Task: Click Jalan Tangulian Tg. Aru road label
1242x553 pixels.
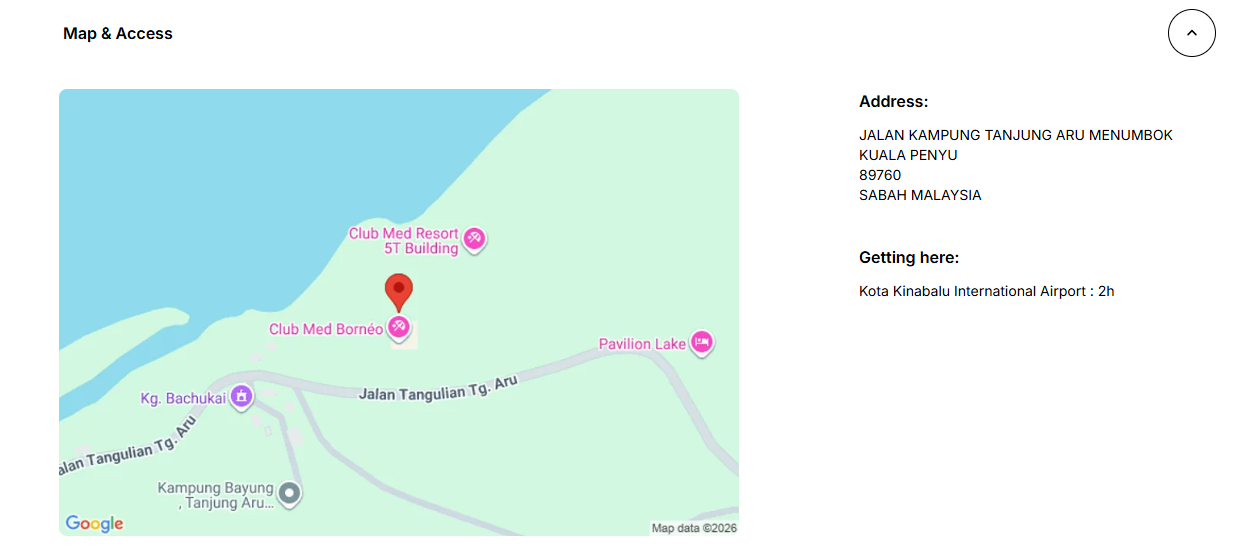Action: [438, 388]
